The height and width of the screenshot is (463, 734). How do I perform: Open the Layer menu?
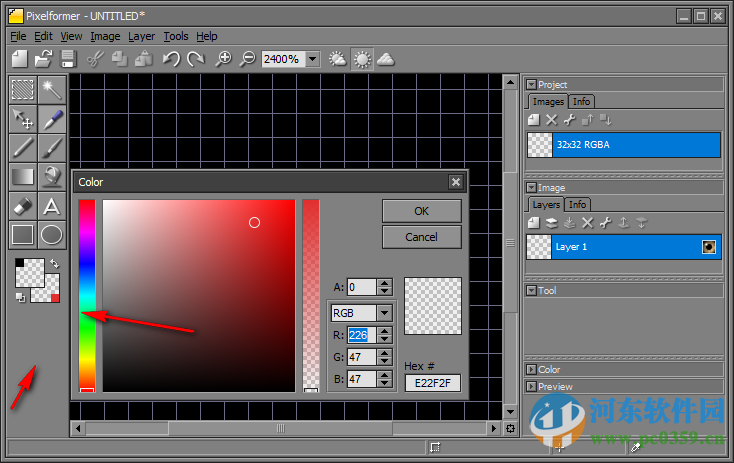click(x=141, y=36)
